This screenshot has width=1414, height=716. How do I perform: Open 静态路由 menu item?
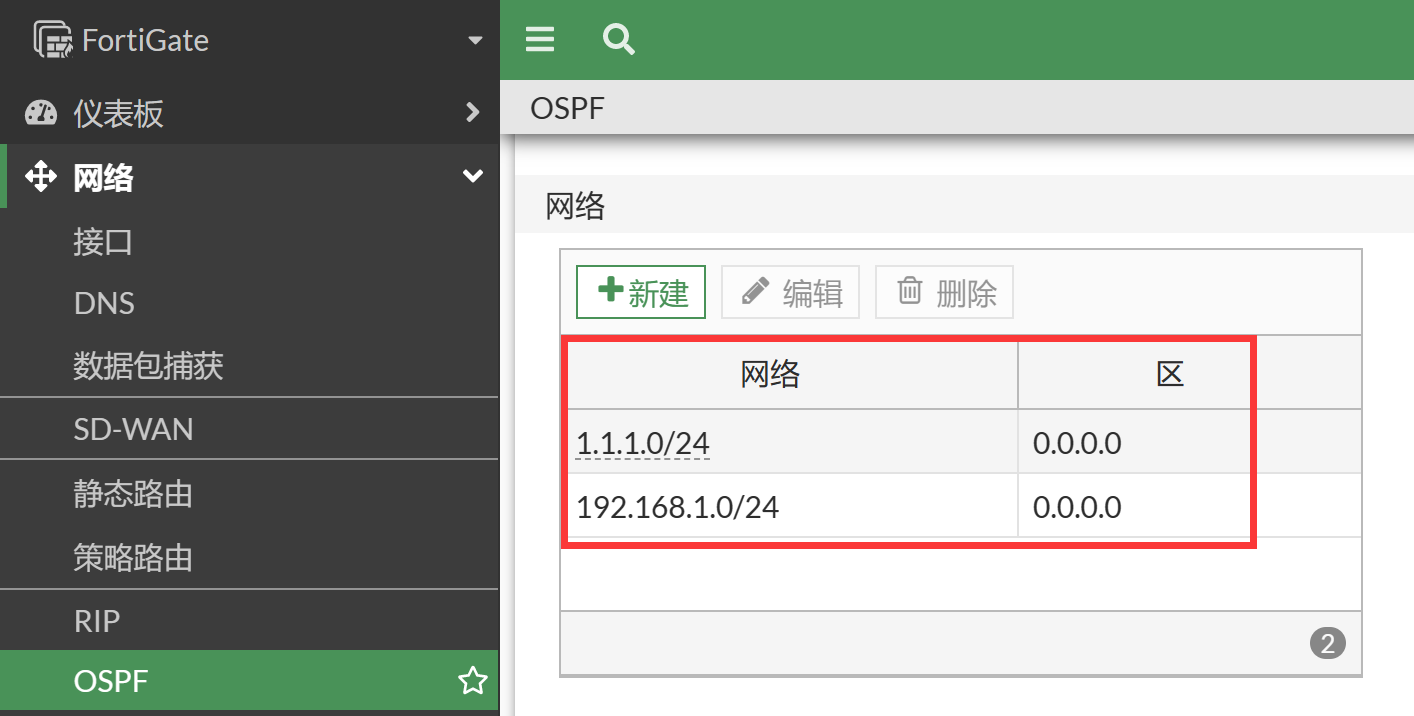pos(133,494)
